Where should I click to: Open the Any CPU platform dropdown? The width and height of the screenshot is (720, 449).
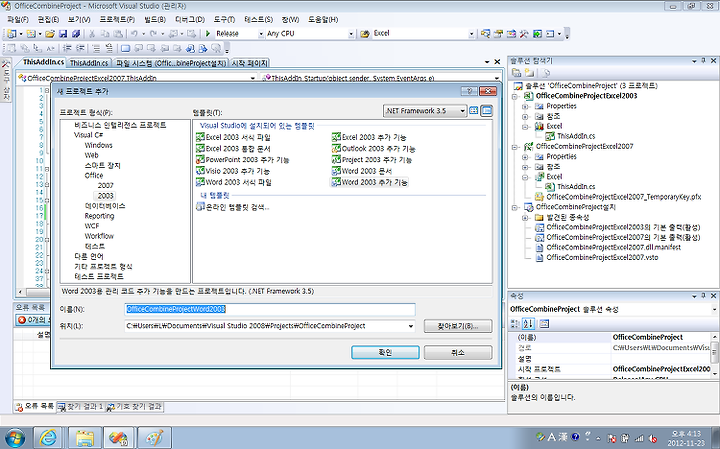351,34
